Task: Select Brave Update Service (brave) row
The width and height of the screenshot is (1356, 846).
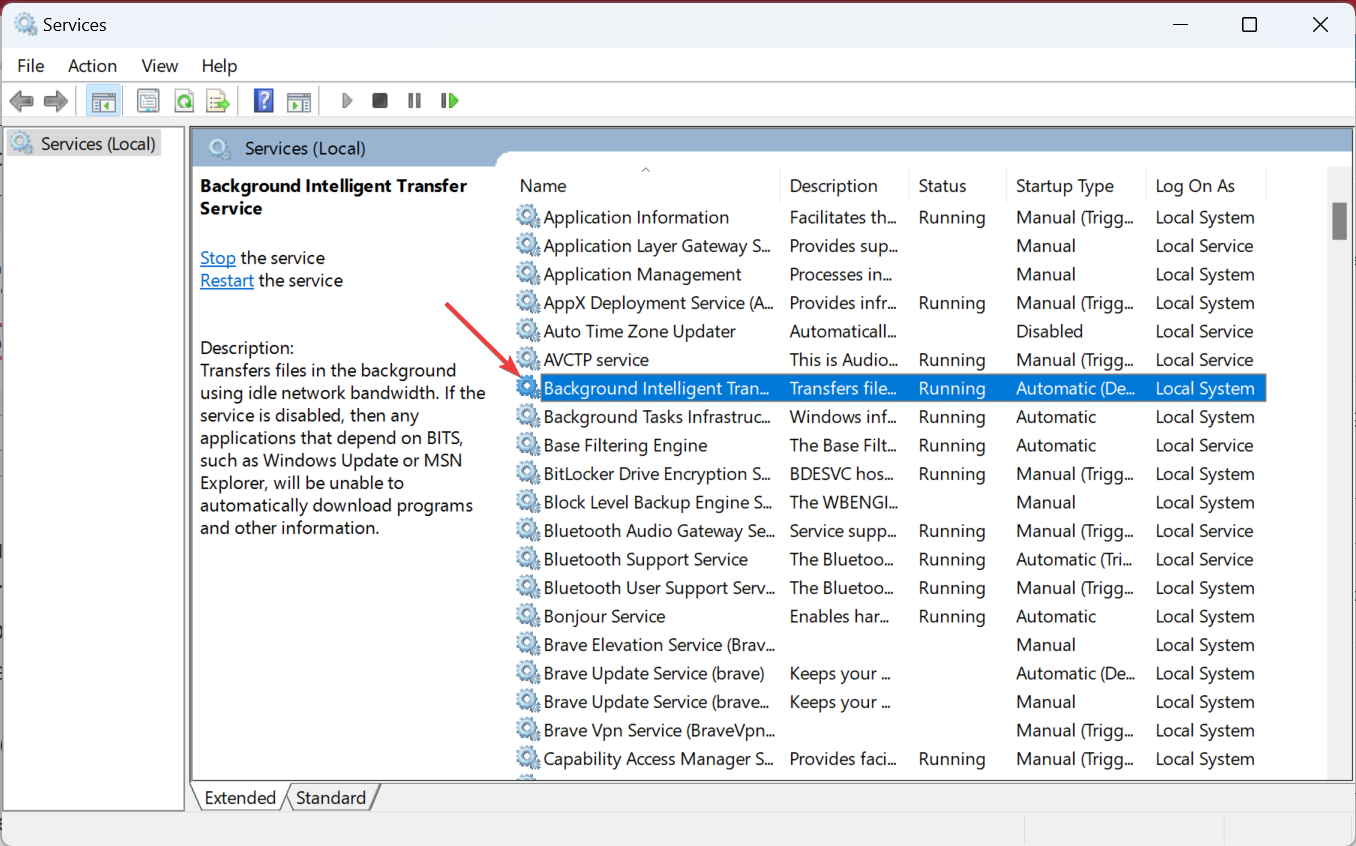Action: click(891, 673)
